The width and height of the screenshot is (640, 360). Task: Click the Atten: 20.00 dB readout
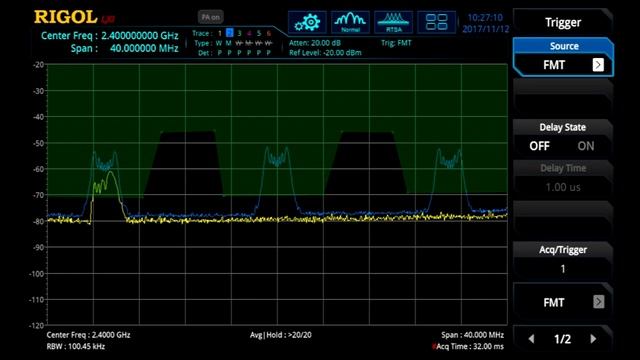click(315, 43)
